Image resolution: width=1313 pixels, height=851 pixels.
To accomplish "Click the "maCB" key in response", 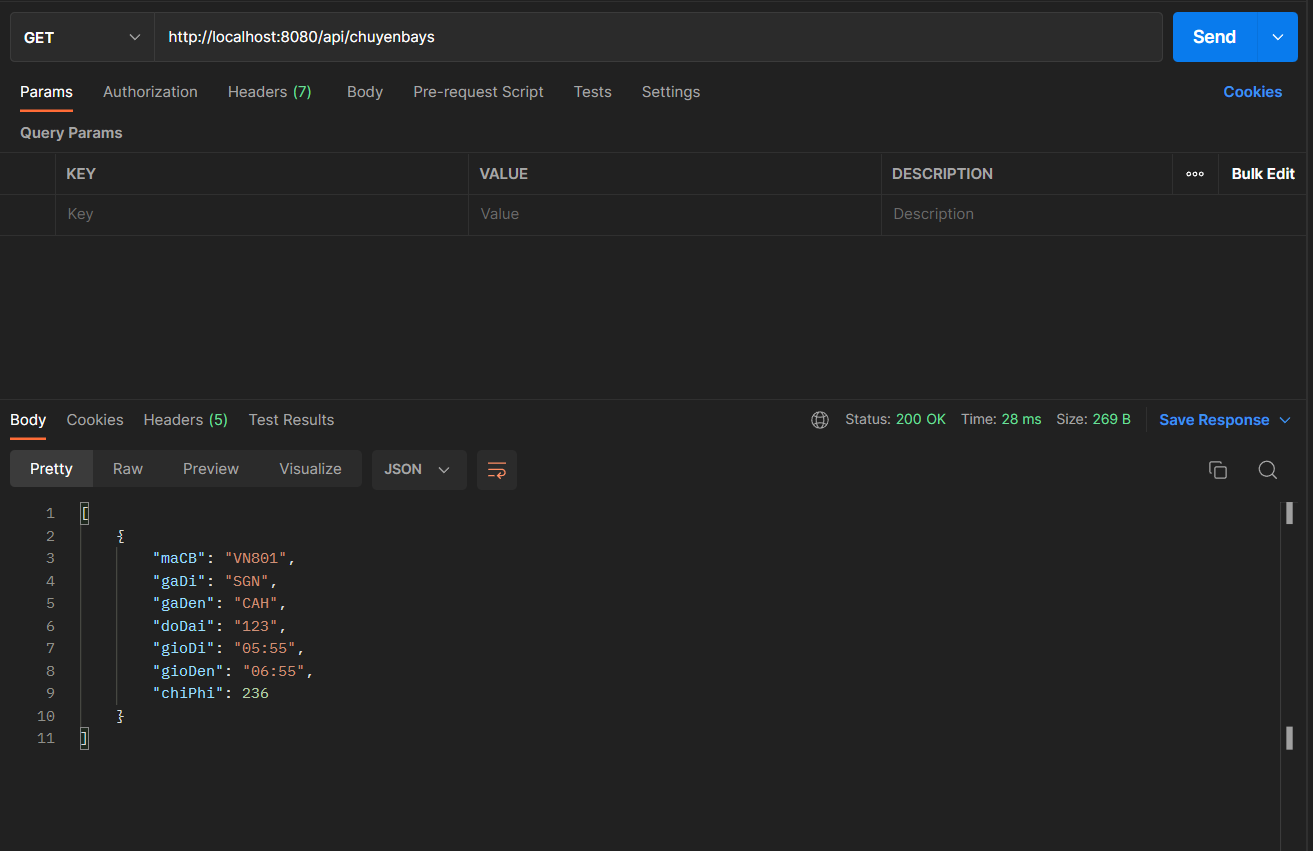I will pyautogui.click(x=179, y=559).
